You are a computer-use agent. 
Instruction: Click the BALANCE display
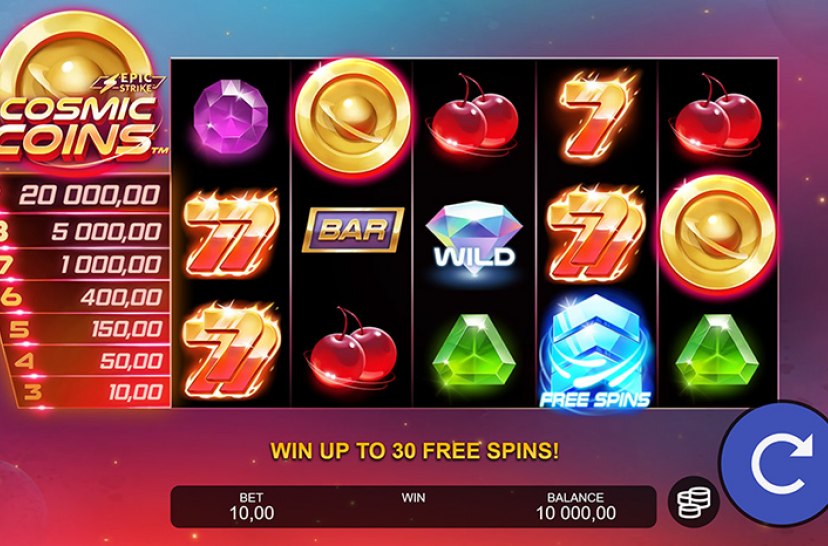(576, 506)
